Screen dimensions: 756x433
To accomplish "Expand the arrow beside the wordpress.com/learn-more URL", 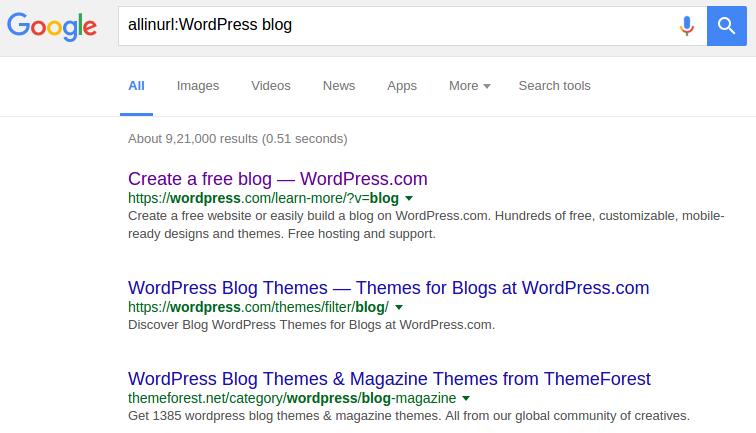I will pos(409,198).
